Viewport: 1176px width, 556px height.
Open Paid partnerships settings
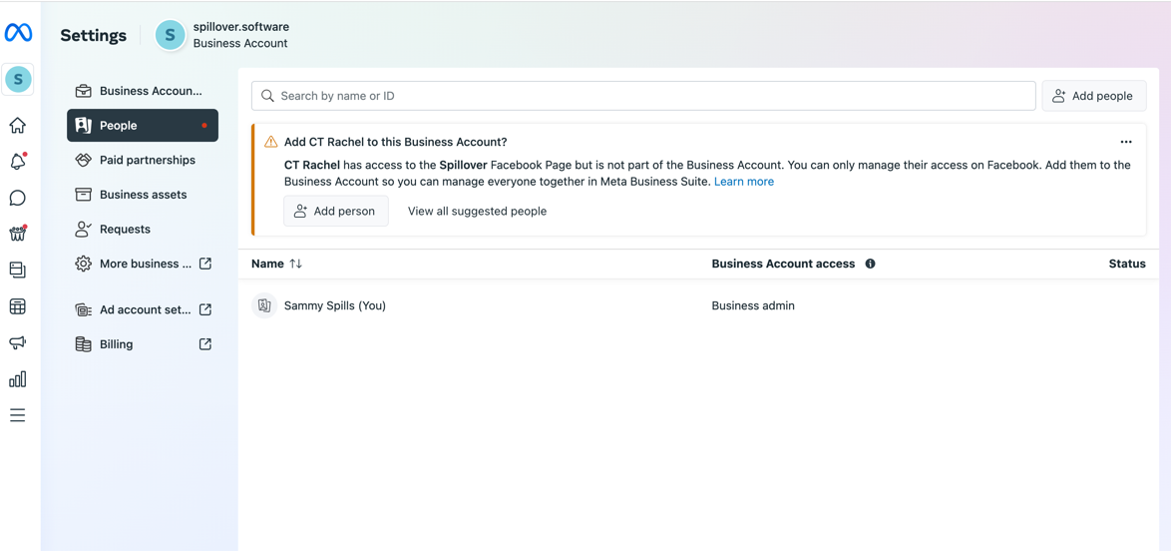pyautogui.click(x=142, y=160)
